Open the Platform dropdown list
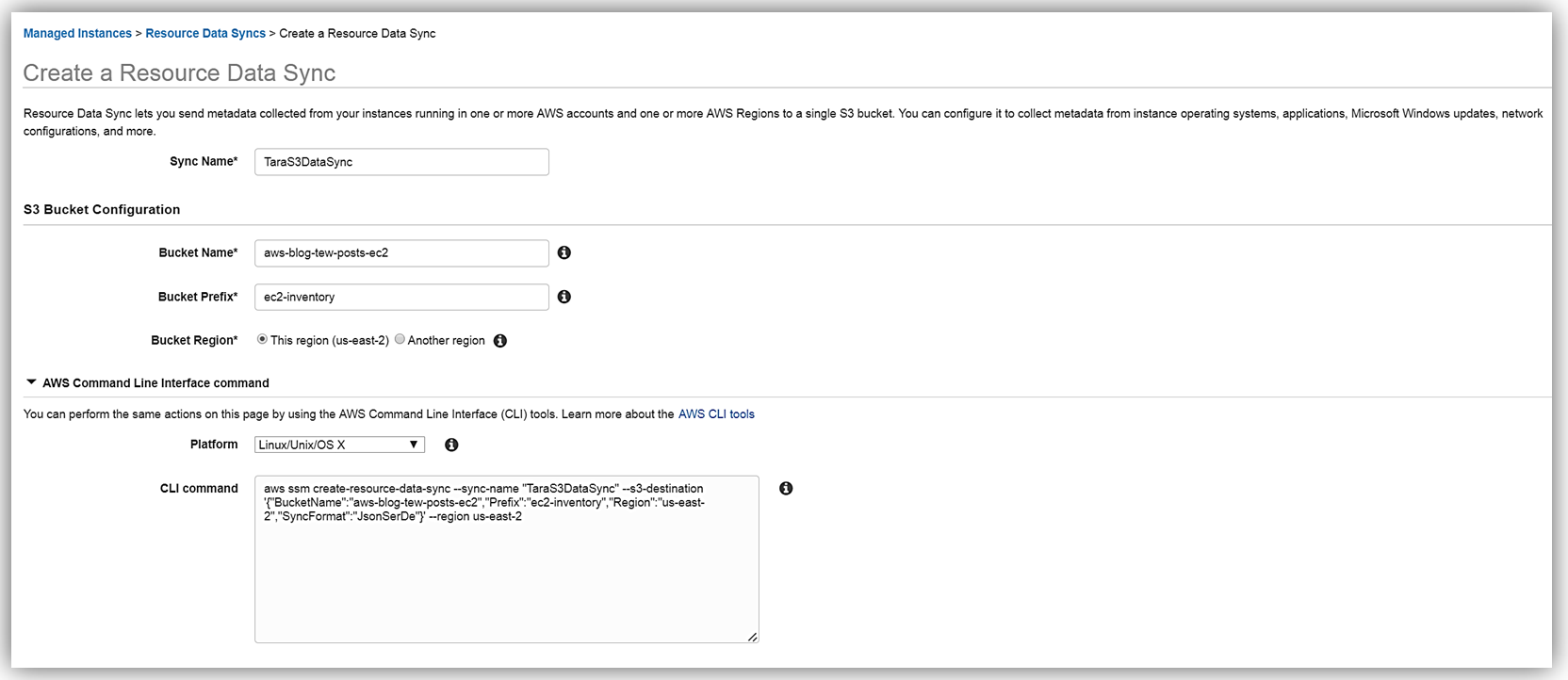The image size is (1568, 680). 339,445
